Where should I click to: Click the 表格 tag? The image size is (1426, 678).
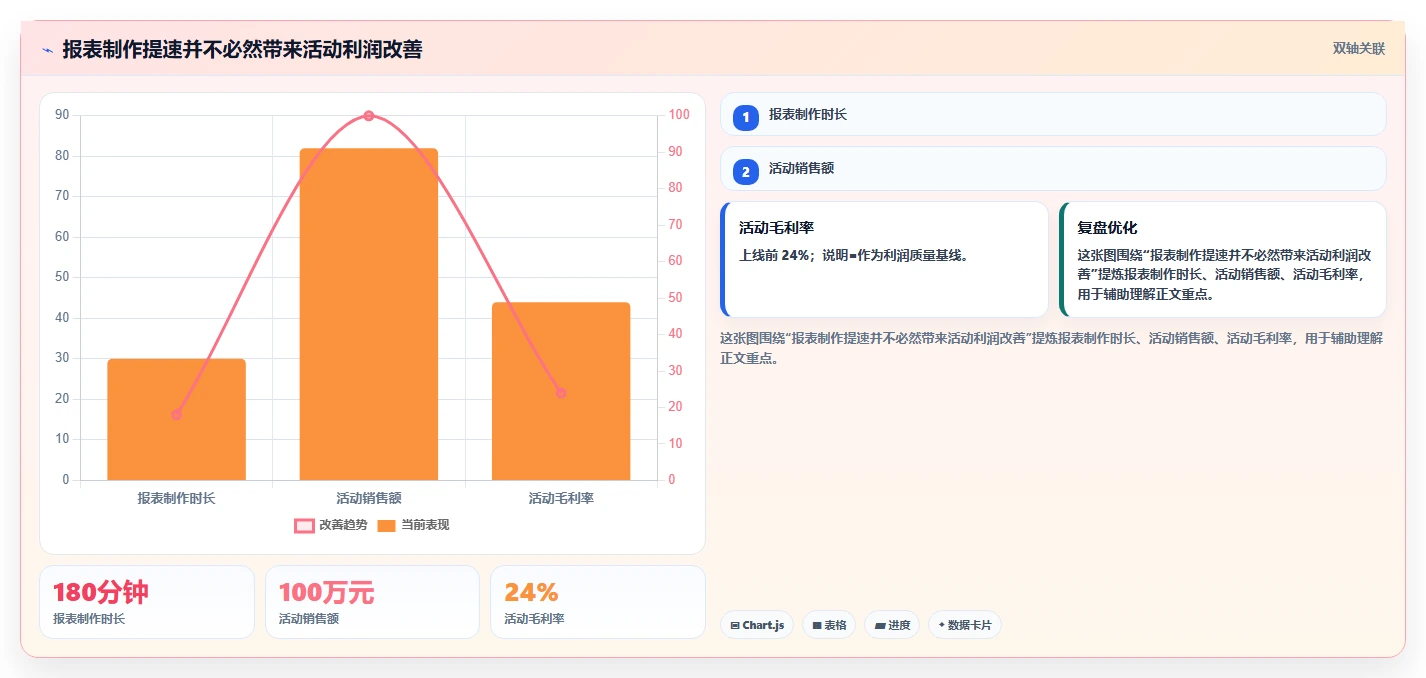point(829,625)
